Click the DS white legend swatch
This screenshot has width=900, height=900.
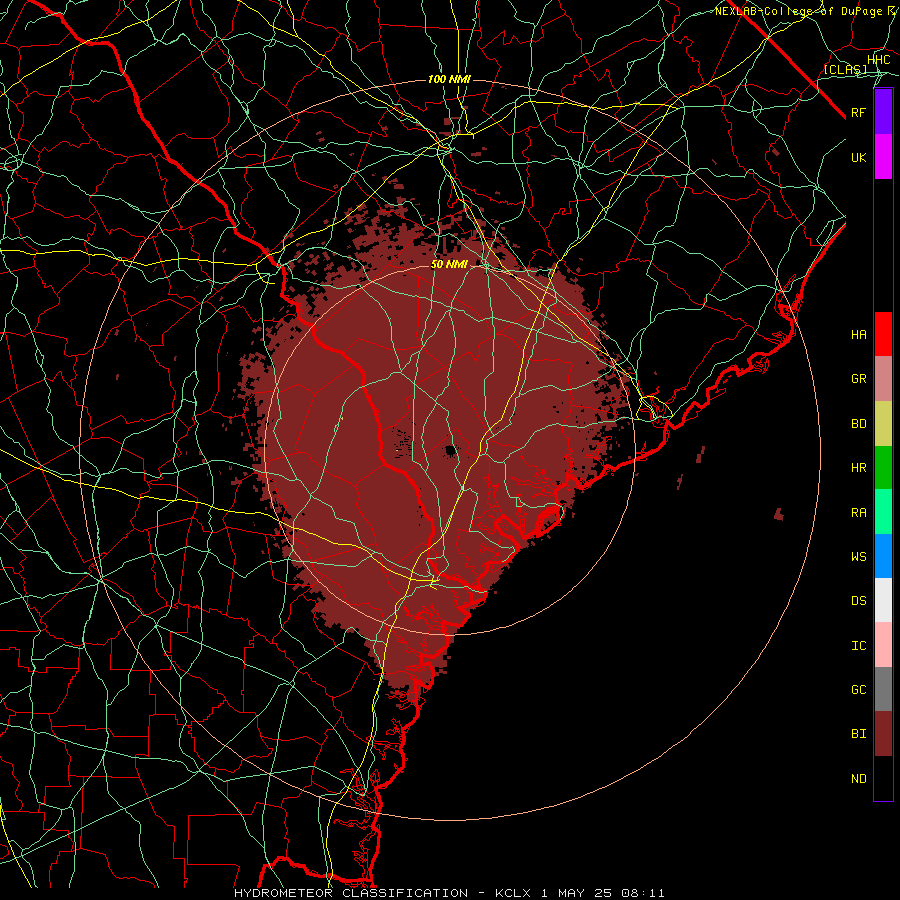(x=883, y=600)
